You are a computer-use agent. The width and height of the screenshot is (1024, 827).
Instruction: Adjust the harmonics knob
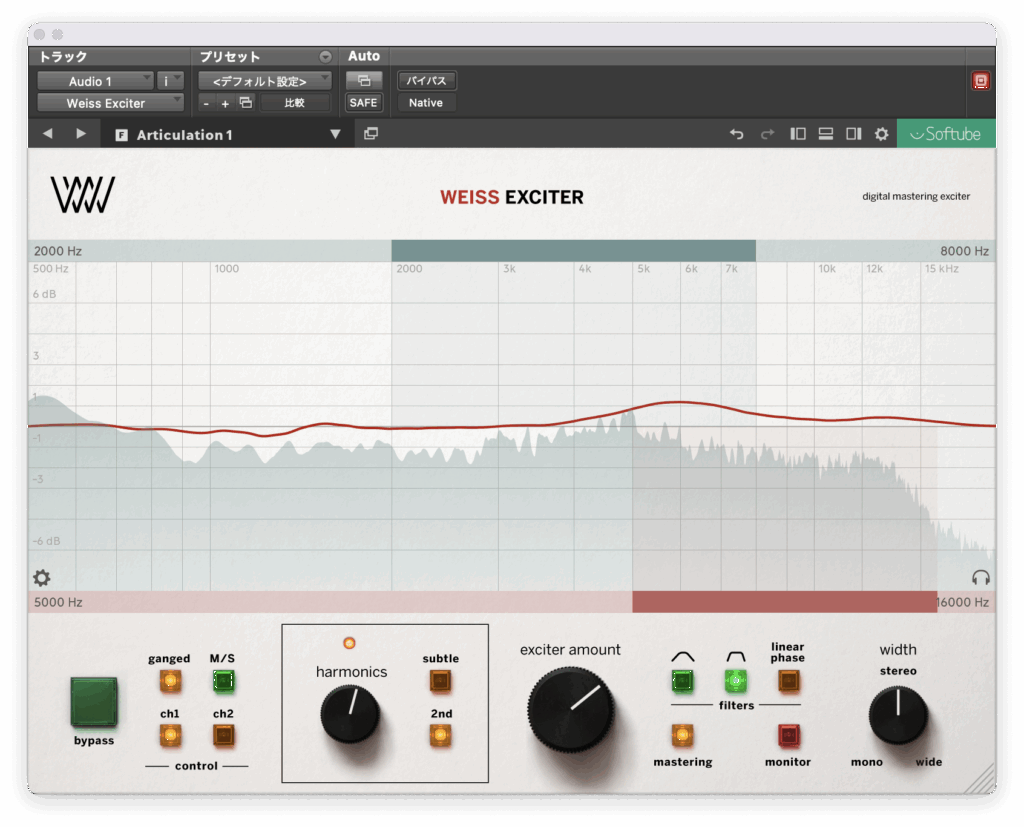[350, 714]
